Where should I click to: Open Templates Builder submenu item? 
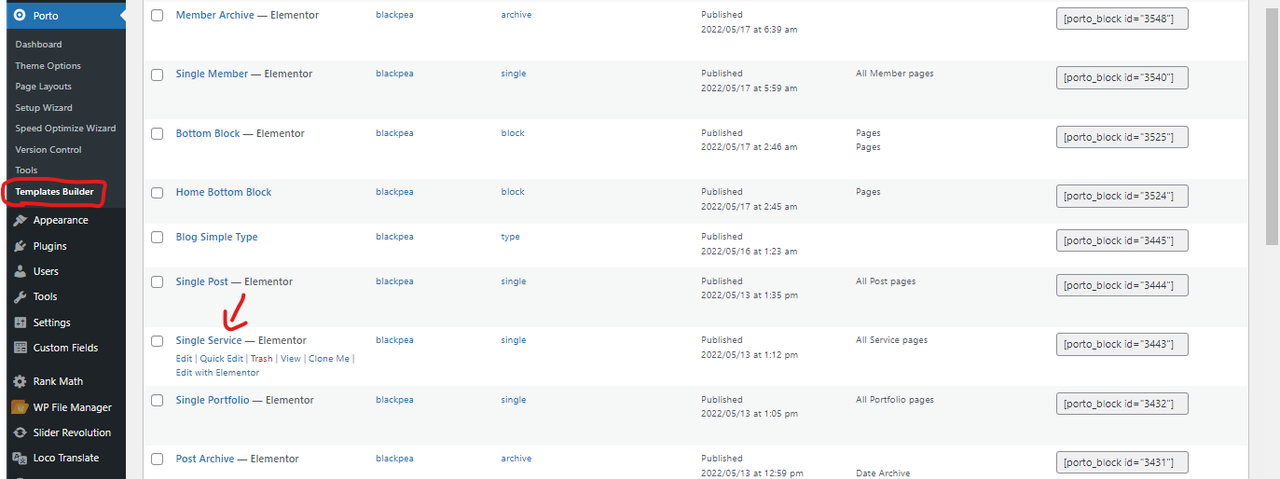click(54, 192)
